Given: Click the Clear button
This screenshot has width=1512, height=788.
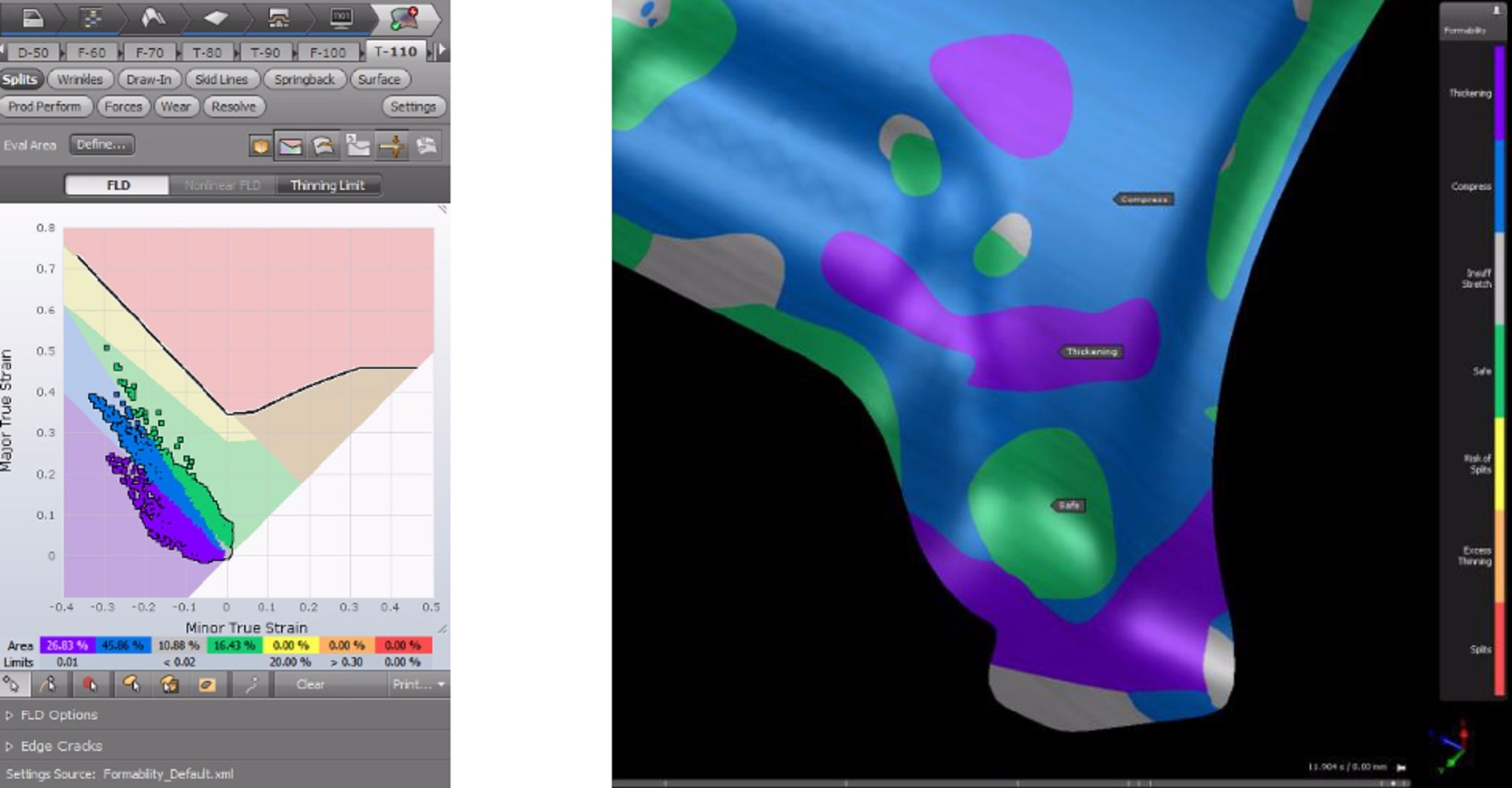Looking at the screenshot, I should pyautogui.click(x=310, y=685).
